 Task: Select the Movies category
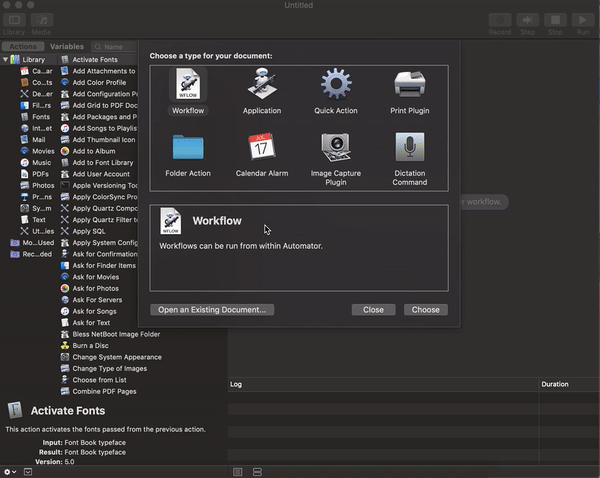[38, 151]
